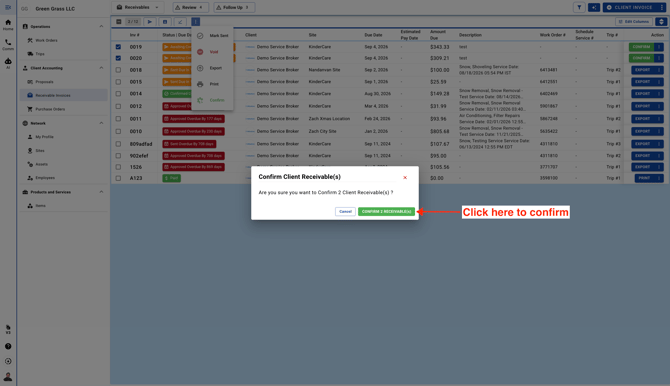Viewport: 670px width, 386px height.
Task: Open Items in the sidebar
Action: pos(64,206)
